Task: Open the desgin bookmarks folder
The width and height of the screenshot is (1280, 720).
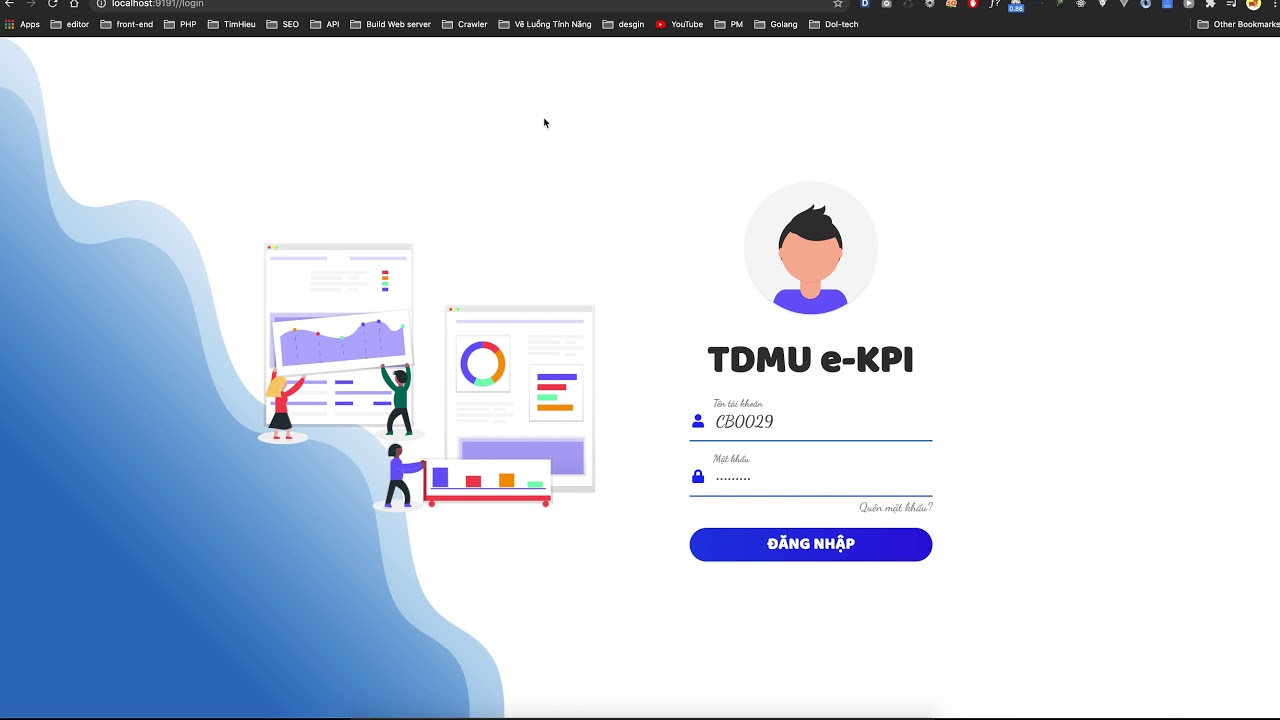Action: (624, 24)
